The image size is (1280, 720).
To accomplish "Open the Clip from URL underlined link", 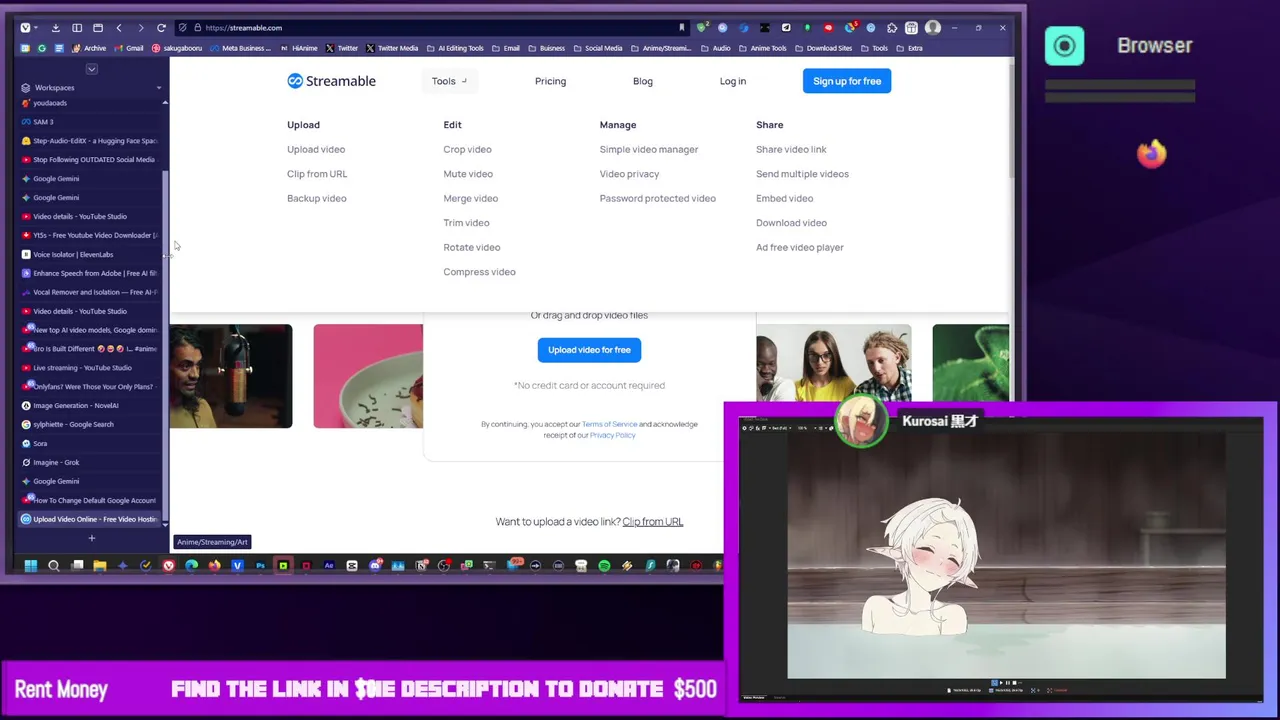I will coord(653,522).
